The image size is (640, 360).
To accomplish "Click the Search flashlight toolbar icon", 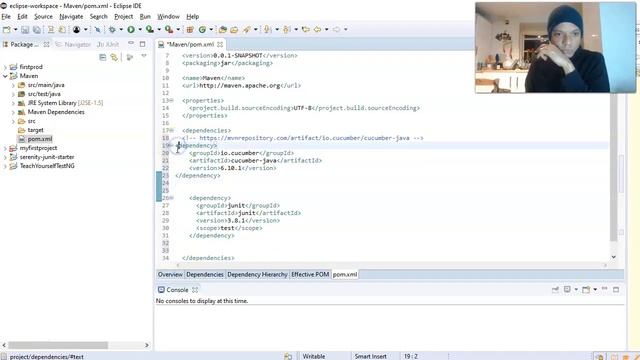I will (247, 29).
